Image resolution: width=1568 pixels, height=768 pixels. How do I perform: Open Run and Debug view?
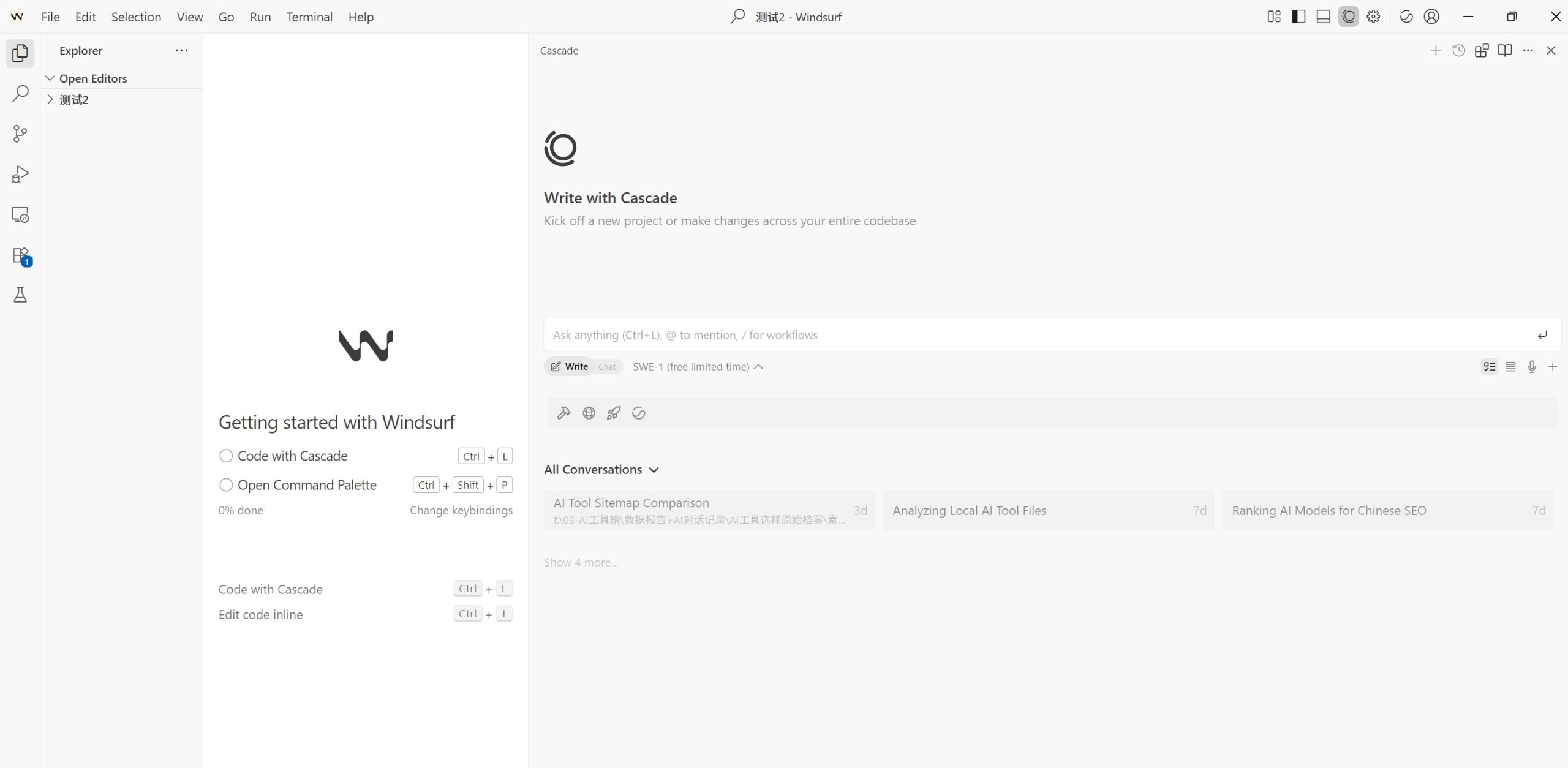[20, 175]
